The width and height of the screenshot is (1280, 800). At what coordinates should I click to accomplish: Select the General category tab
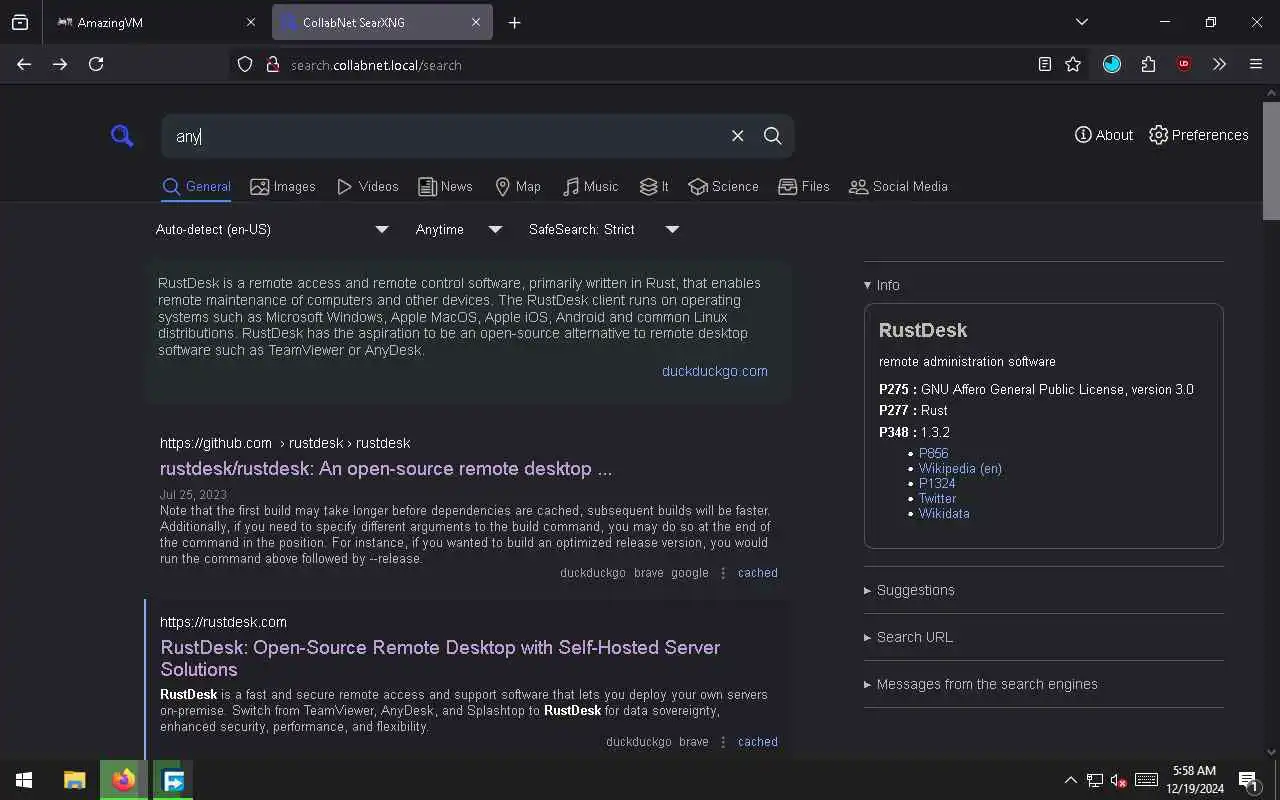pos(196,187)
